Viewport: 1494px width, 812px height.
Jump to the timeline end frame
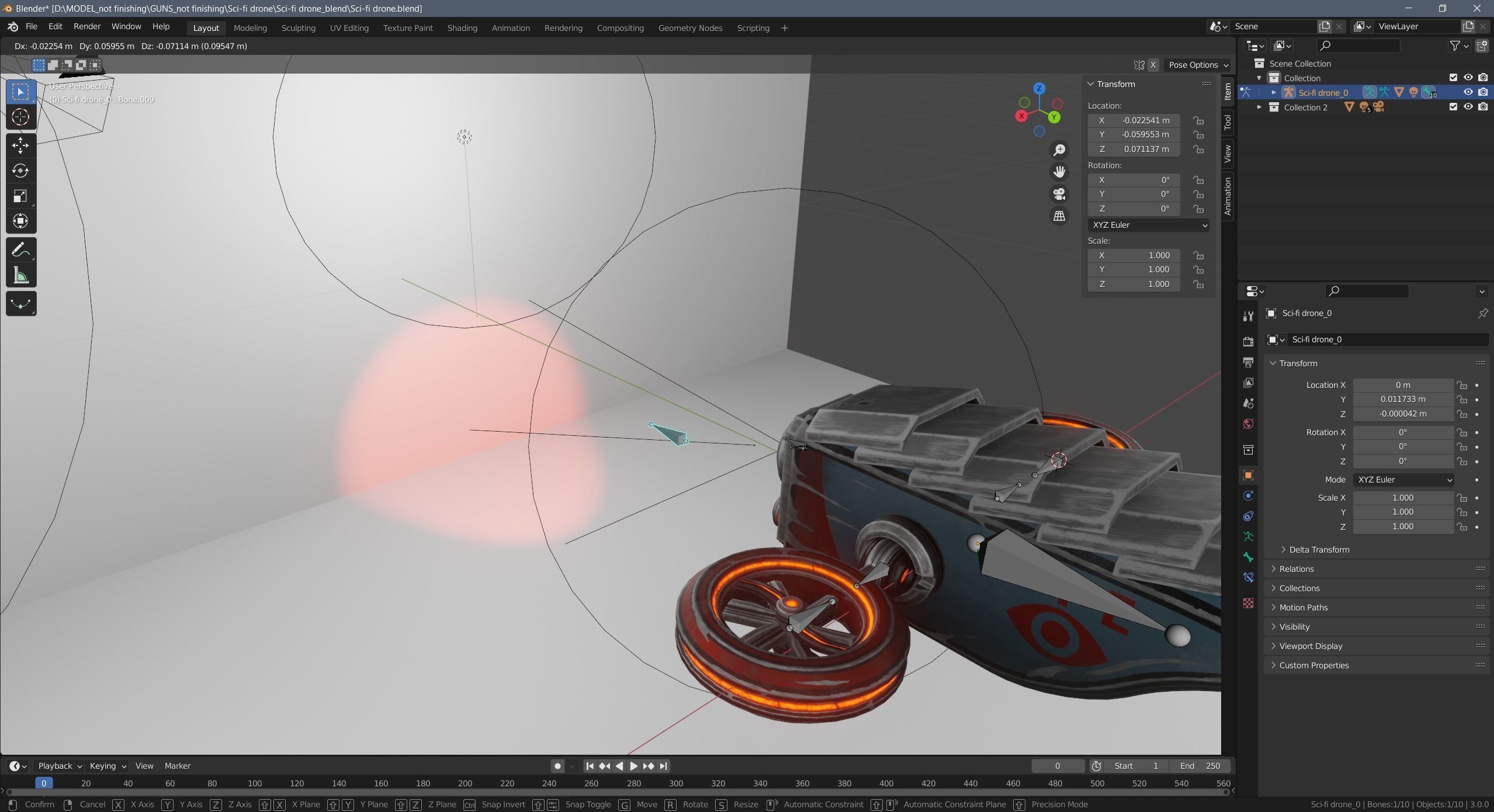664,766
